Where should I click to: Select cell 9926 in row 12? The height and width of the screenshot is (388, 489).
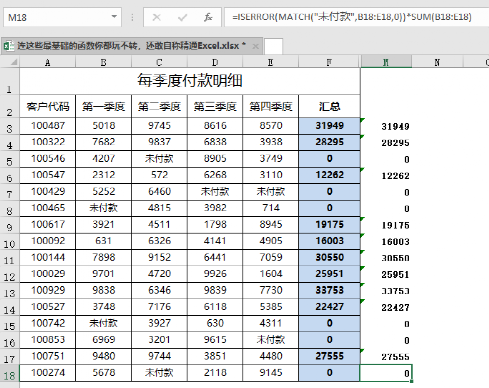tap(215, 274)
